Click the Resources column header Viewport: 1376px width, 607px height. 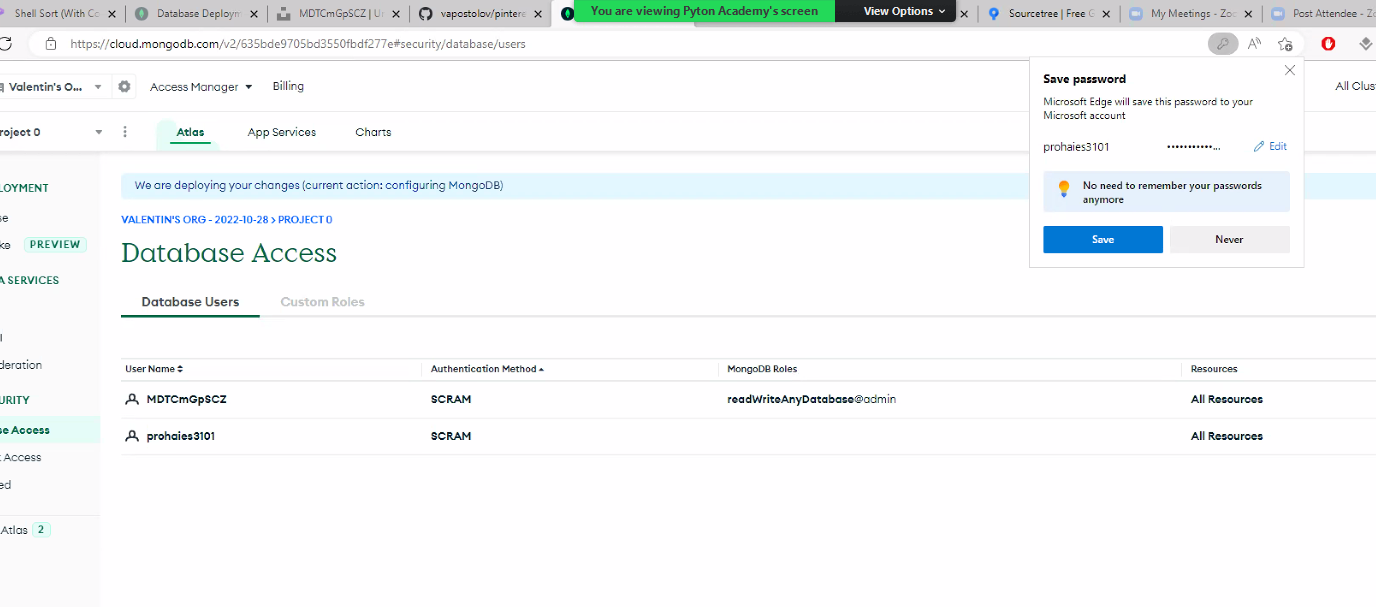pos(1214,369)
